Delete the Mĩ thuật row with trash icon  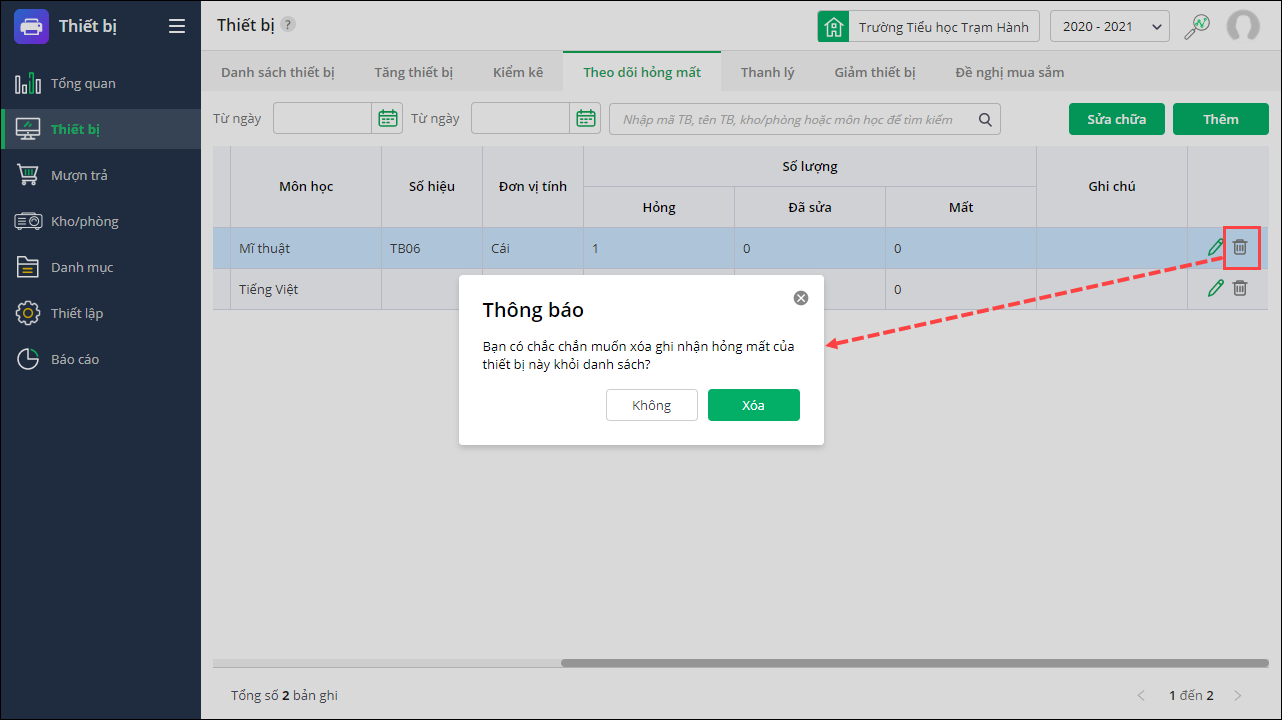pos(1240,247)
